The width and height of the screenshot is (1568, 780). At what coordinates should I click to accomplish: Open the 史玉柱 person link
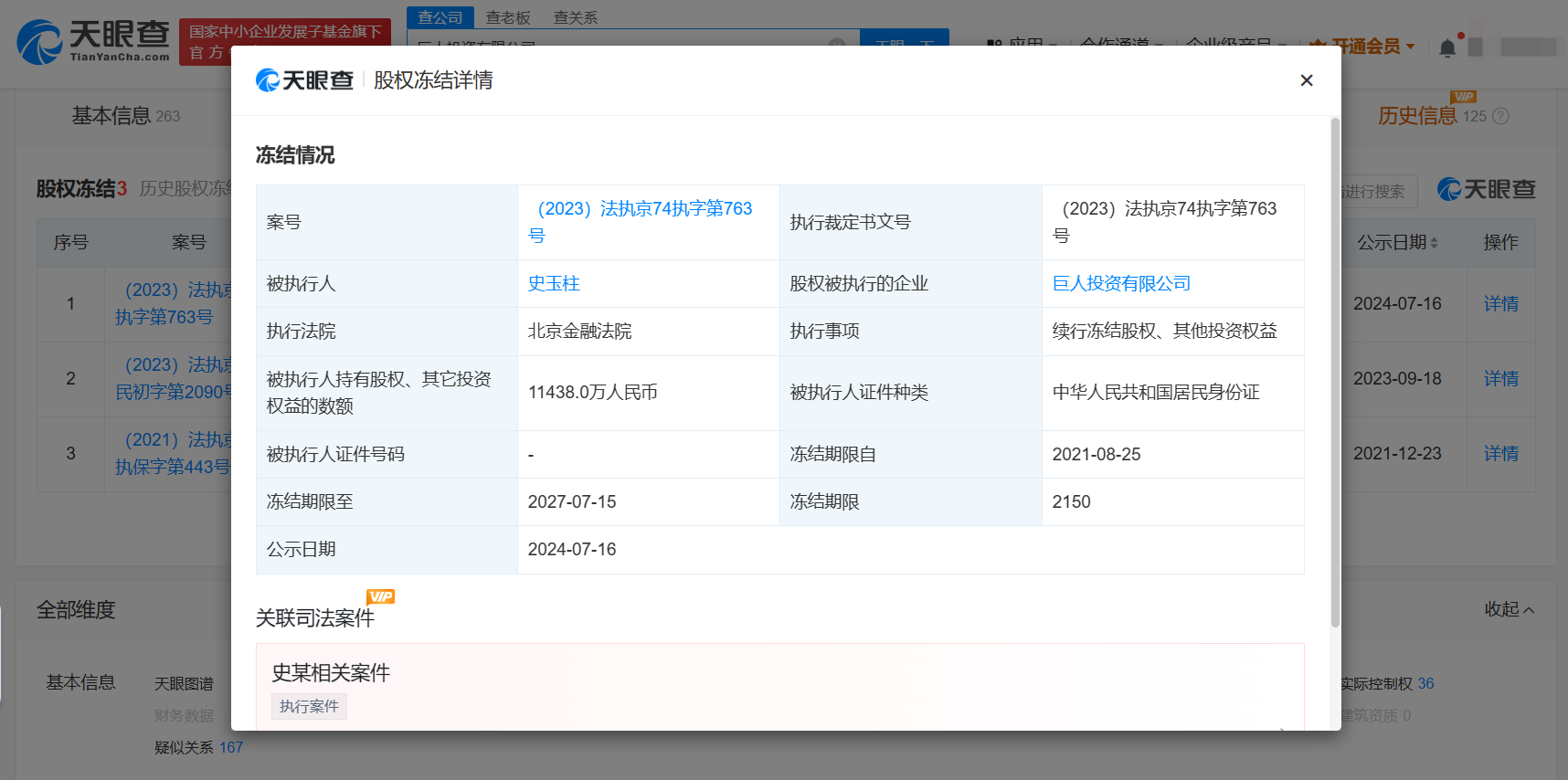tap(554, 283)
